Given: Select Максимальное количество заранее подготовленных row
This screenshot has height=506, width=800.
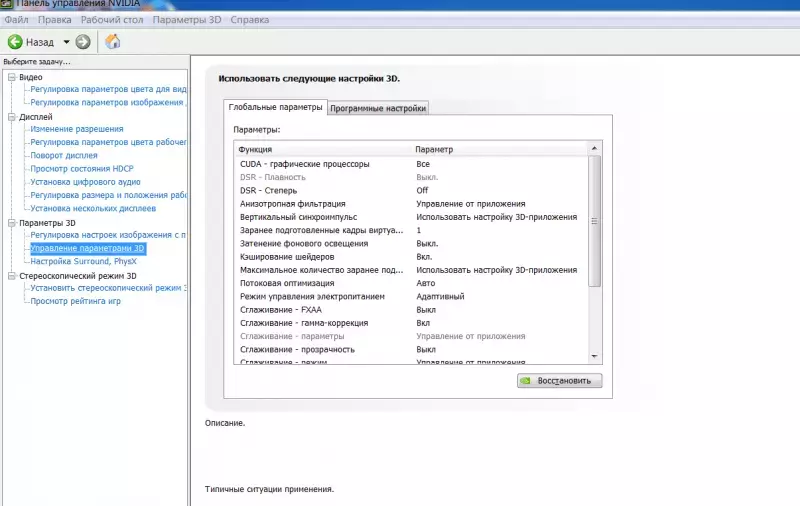Looking at the screenshot, I should pos(411,270).
